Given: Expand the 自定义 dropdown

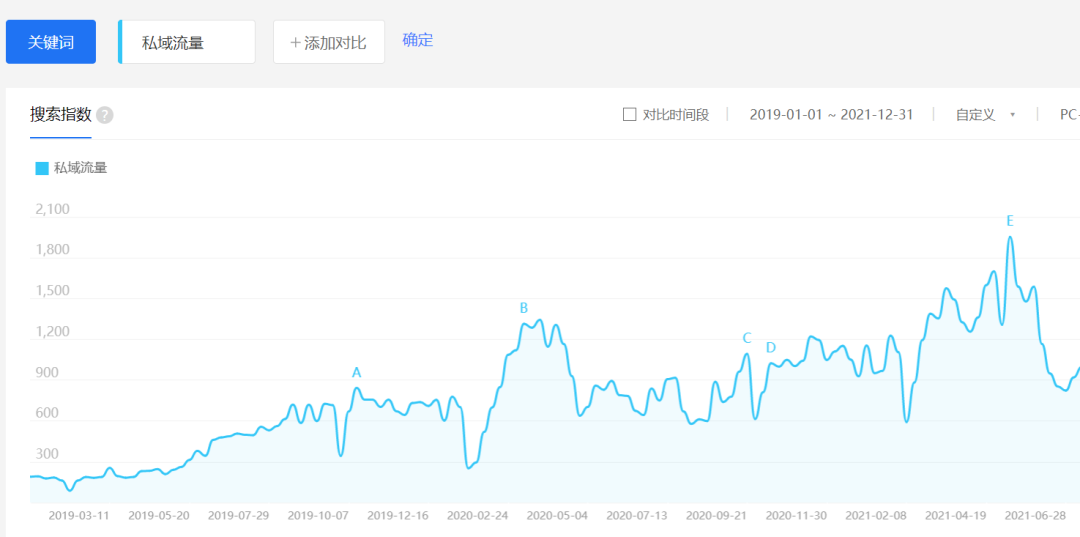Looking at the screenshot, I should [x=985, y=115].
